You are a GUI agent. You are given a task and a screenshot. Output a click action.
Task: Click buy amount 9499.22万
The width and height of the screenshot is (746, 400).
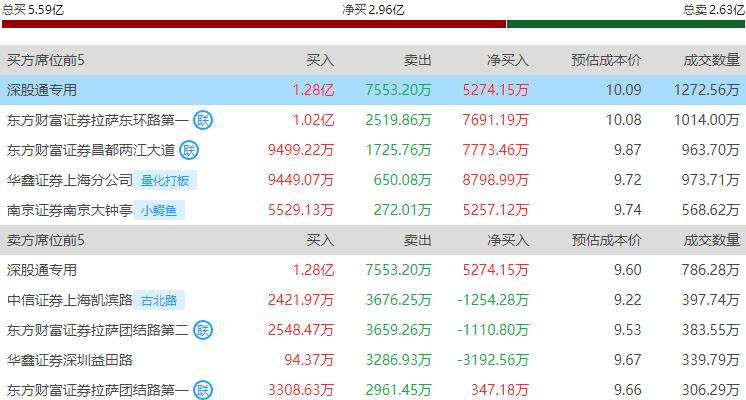[x=301, y=150]
